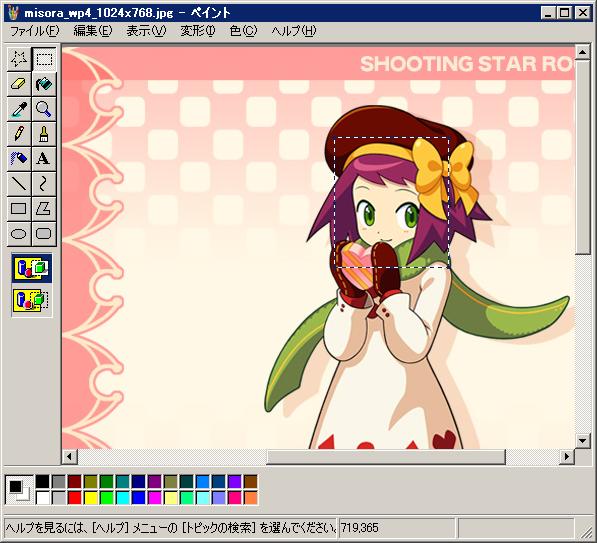Select the Rounded Rectangle tool

point(44,233)
